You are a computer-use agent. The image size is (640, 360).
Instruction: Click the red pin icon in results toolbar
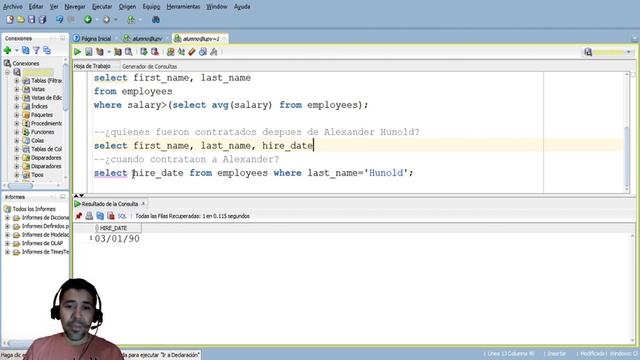coord(78,216)
